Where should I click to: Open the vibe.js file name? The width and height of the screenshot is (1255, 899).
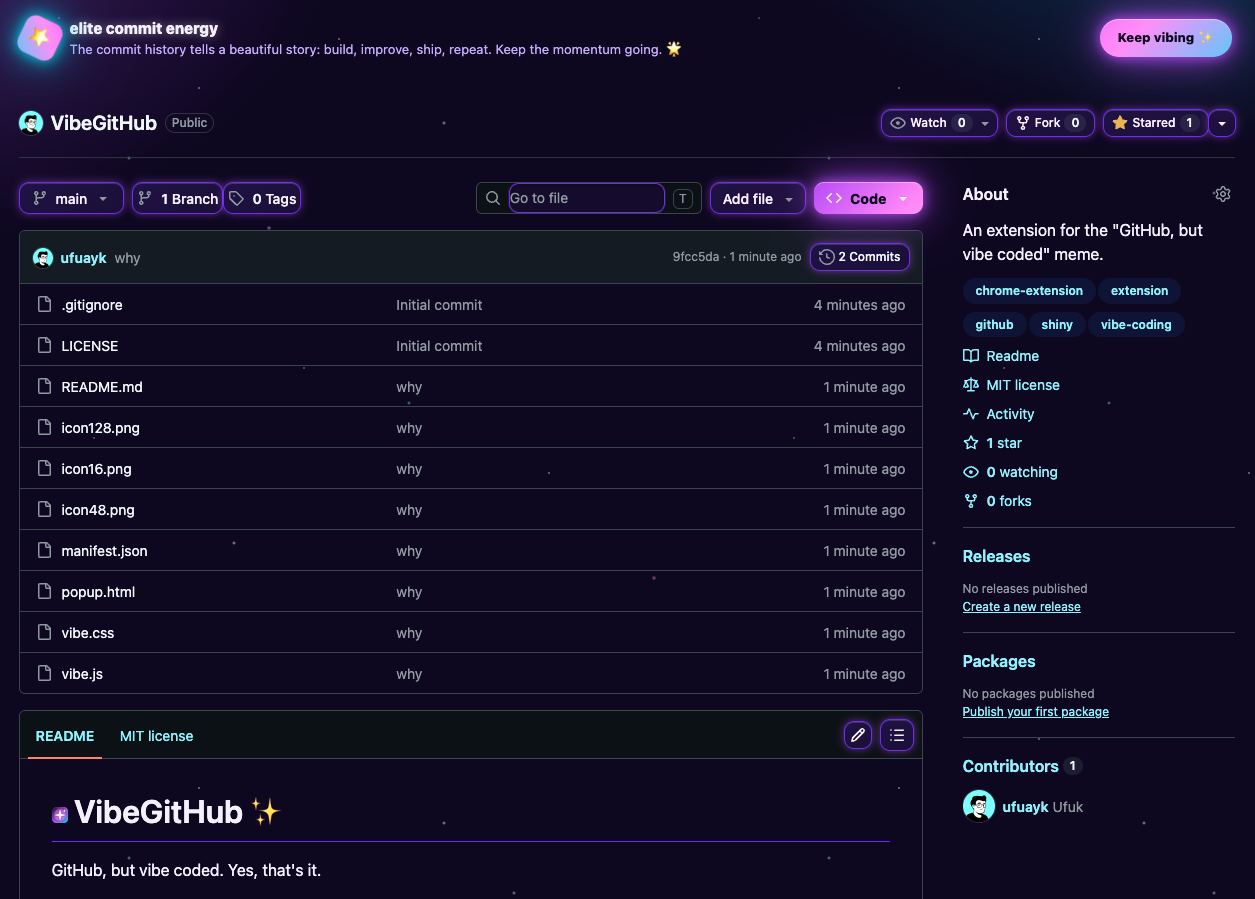[82, 674]
